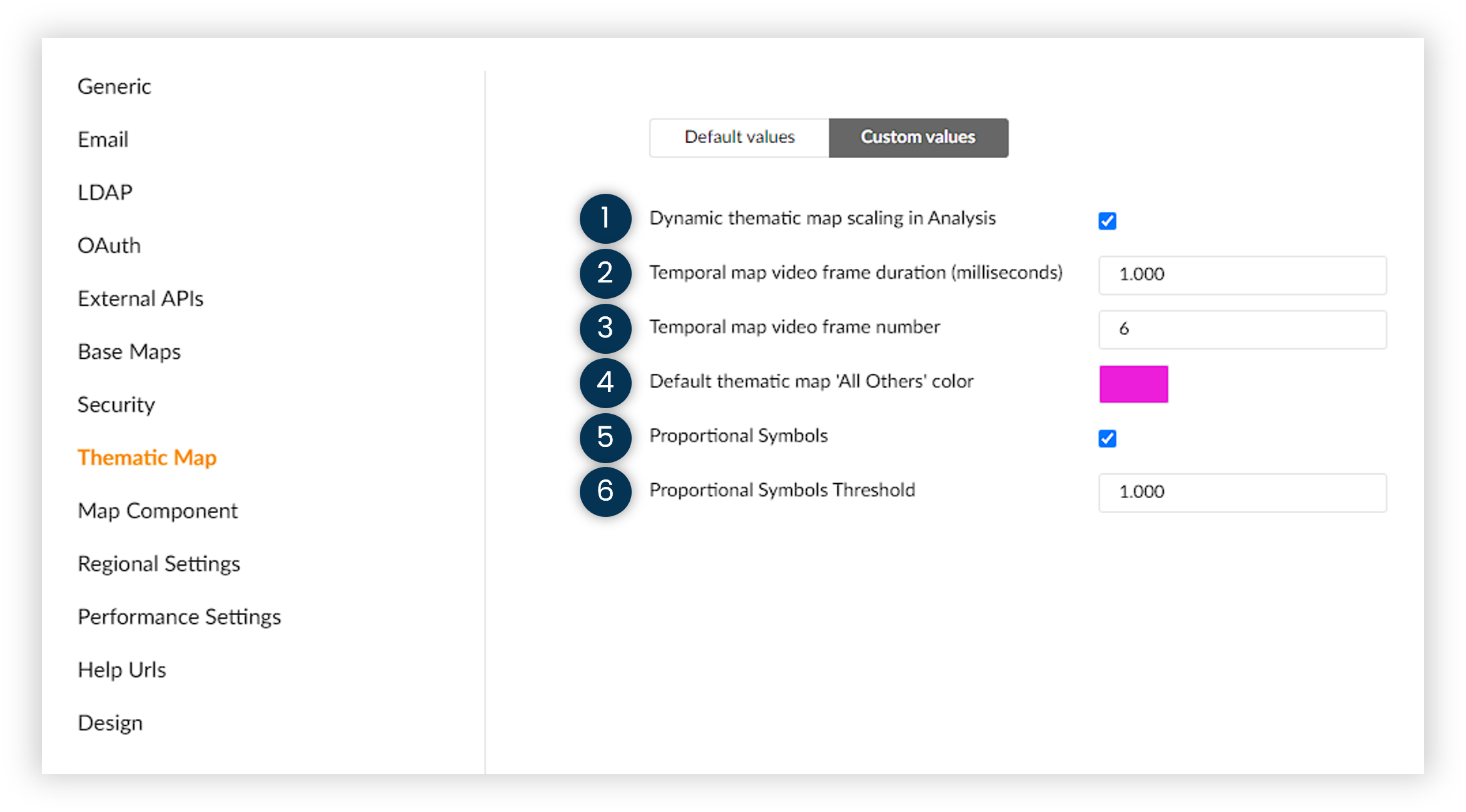Uncheck Dynamic thematic map scaling in Analysis
The width and height of the screenshot is (1466, 812).
pyautogui.click(x=1107, y=221)
